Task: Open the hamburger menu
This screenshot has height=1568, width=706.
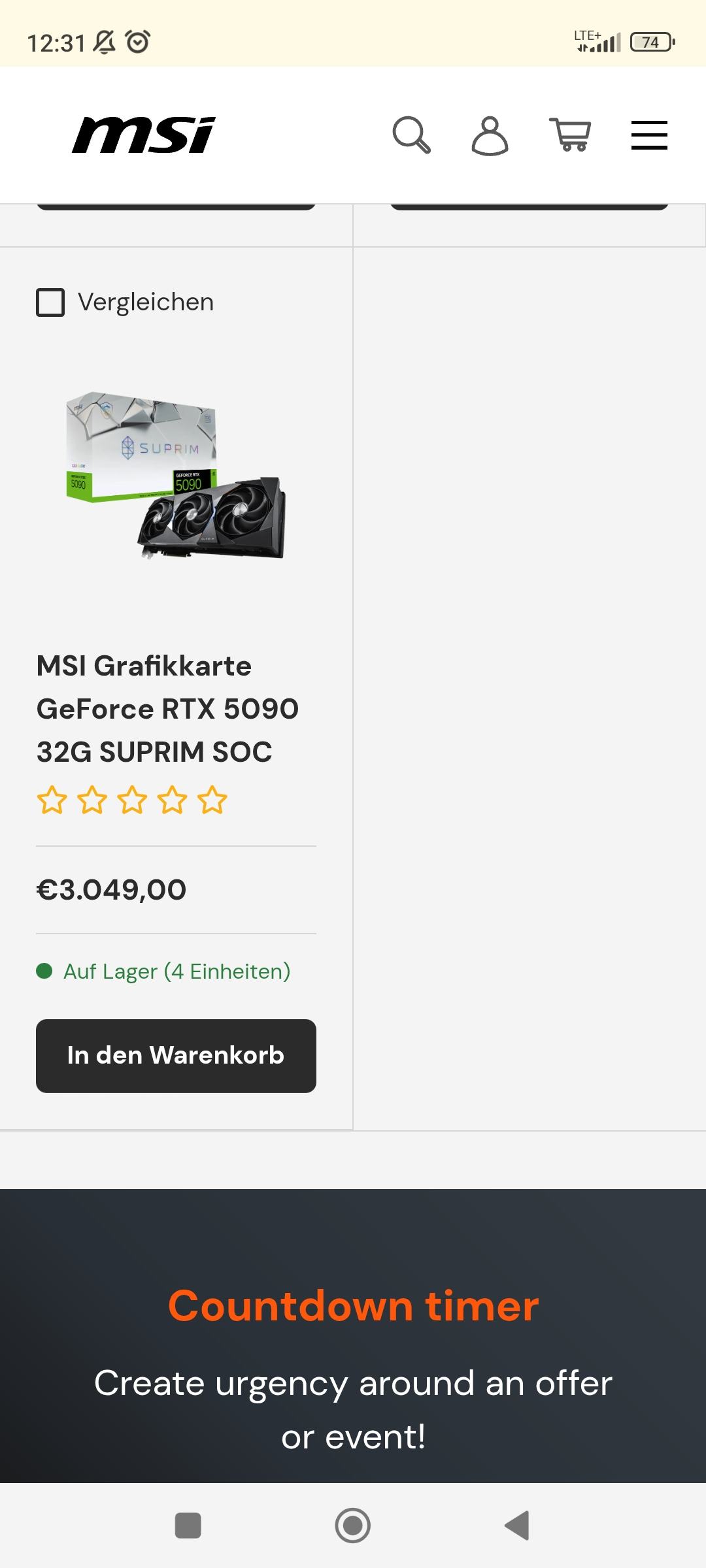Action: pyautogui.click(x=649, y=135)
